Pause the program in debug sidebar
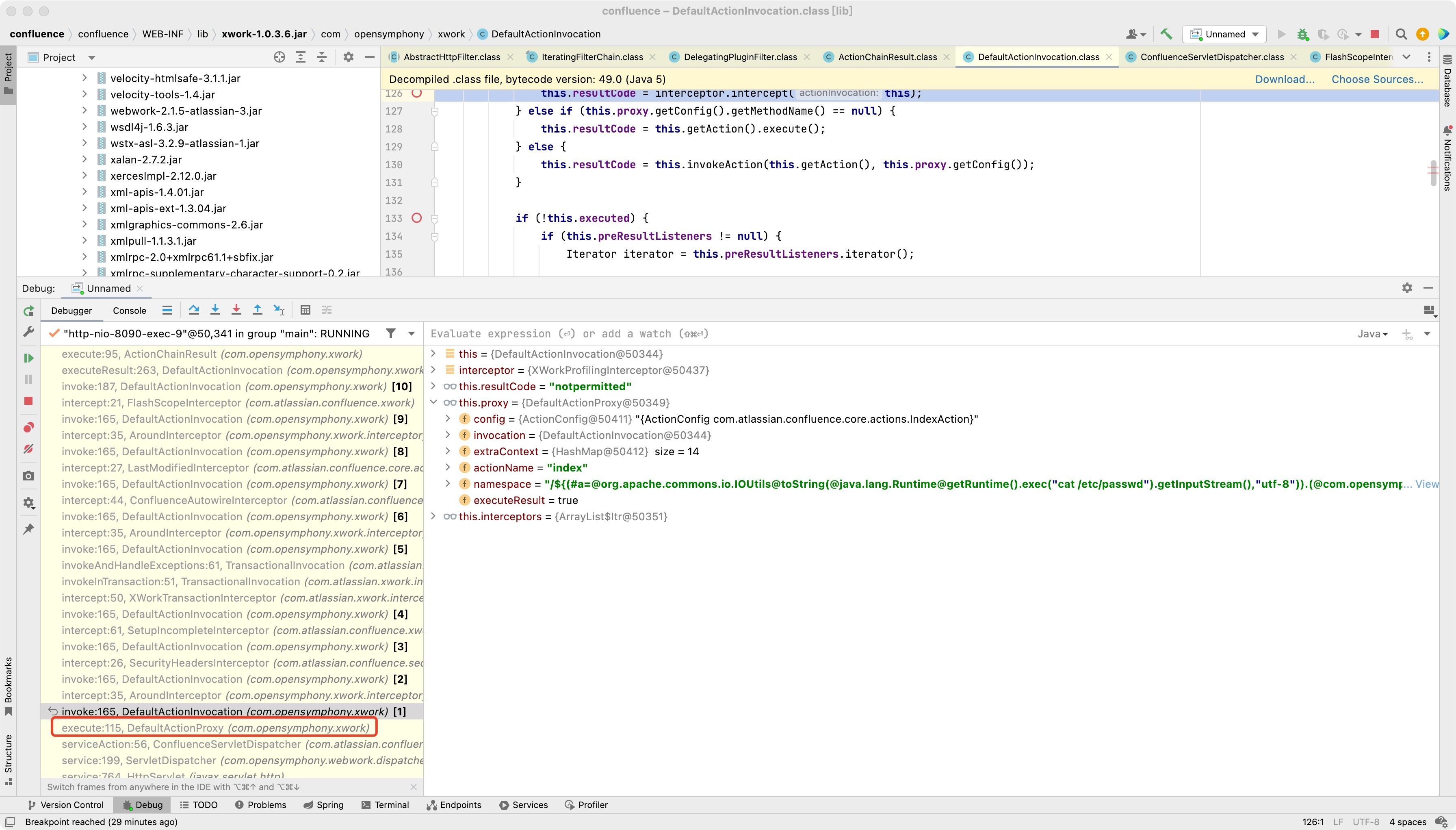 pos(28,379)
